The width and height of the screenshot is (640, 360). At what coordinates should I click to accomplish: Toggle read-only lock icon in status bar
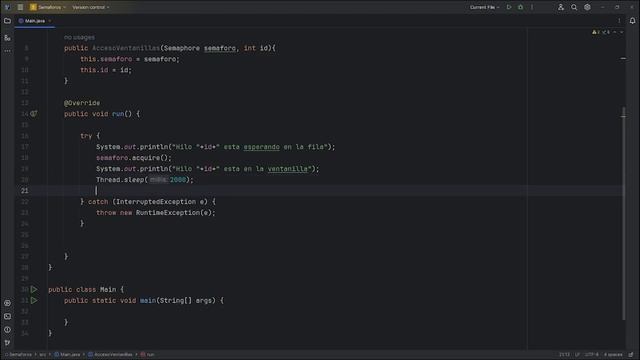(631, 355)
